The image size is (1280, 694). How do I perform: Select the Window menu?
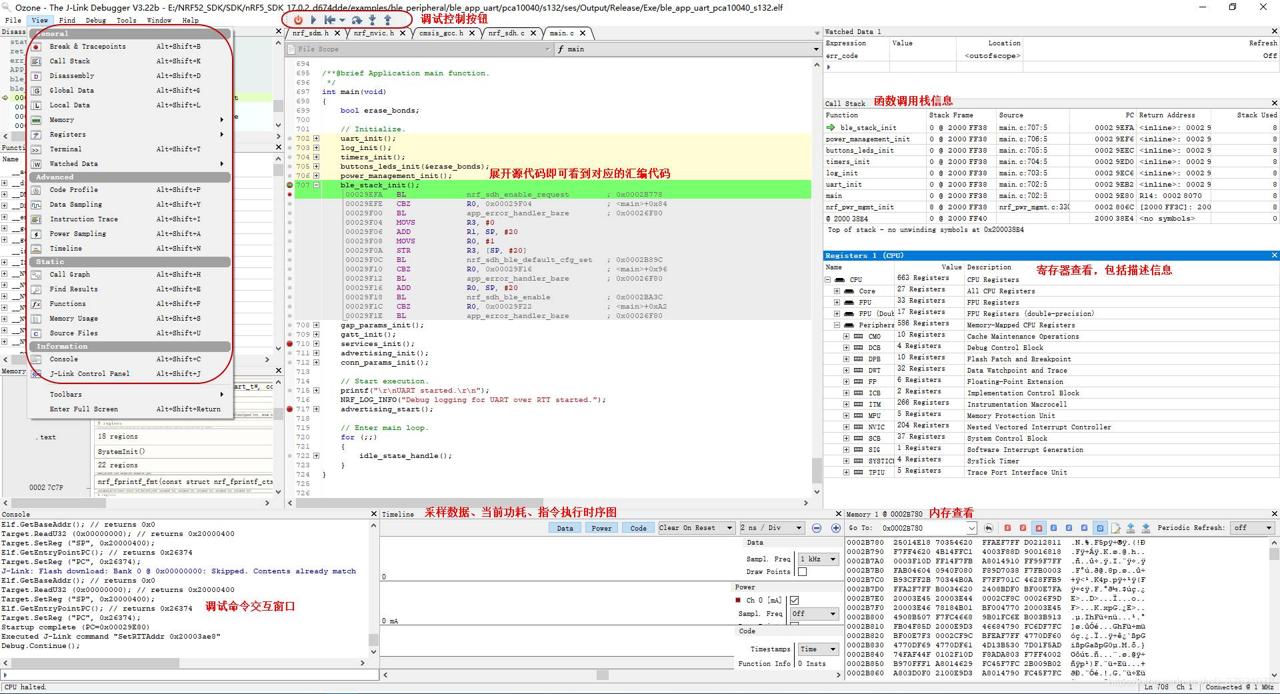coord(159,20)
